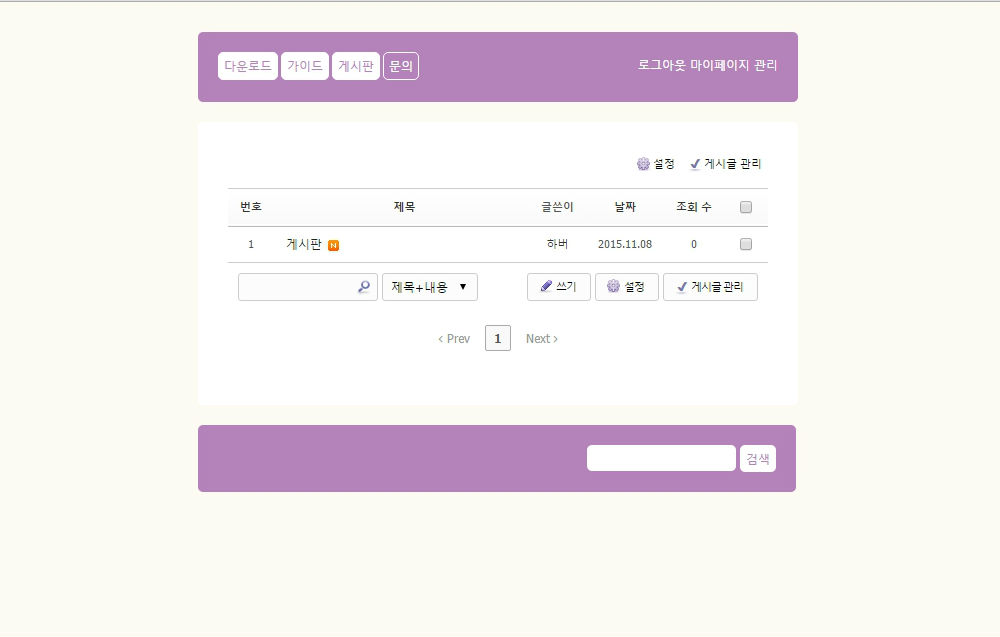The width and height of the screenshot is (1000, 637).
Task: Click the 검색 search button in footer
Action: pos(758,458)
